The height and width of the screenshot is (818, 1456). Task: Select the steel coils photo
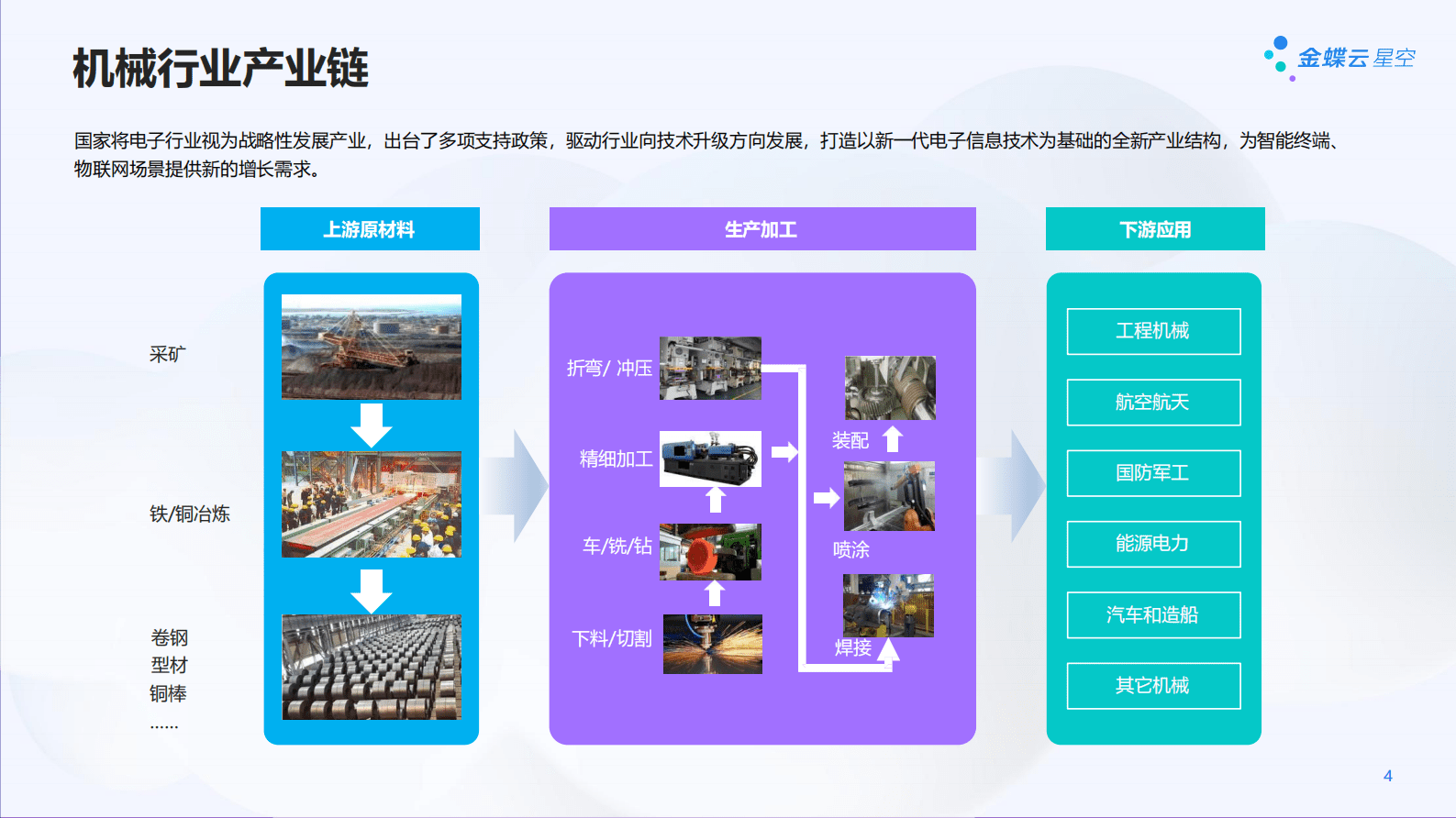[x=372, y=667]
